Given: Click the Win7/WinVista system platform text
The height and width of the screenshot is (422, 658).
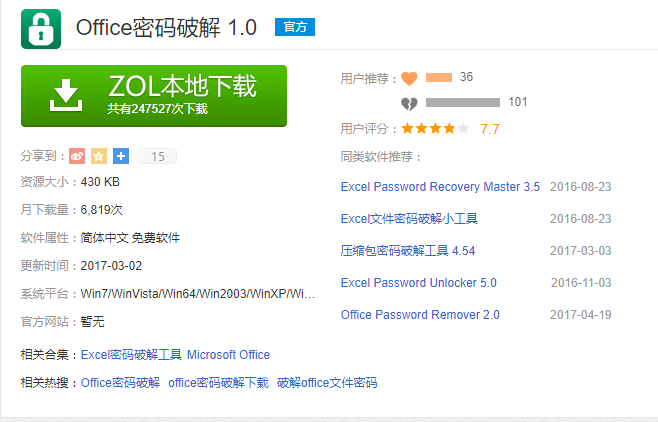Looking at the screenshot, I should (198, 294).
